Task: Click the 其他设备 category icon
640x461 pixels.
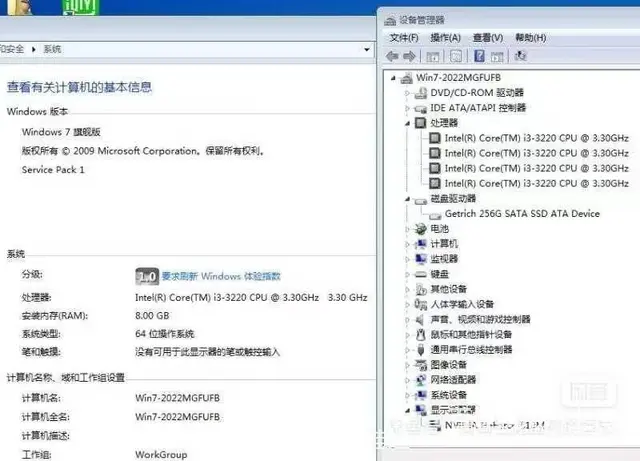Action: coord(420,290)
